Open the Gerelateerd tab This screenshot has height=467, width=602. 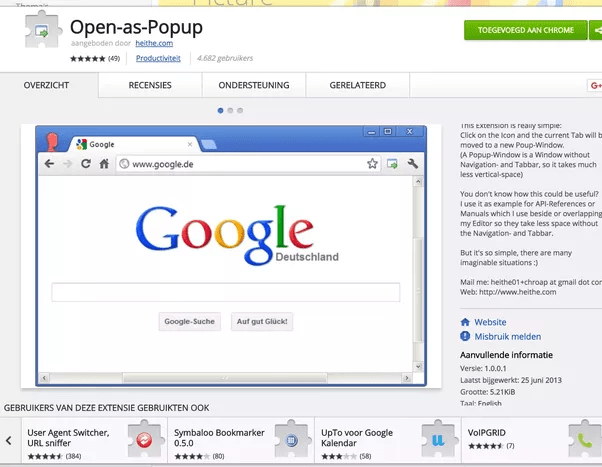tap(357, 85)
